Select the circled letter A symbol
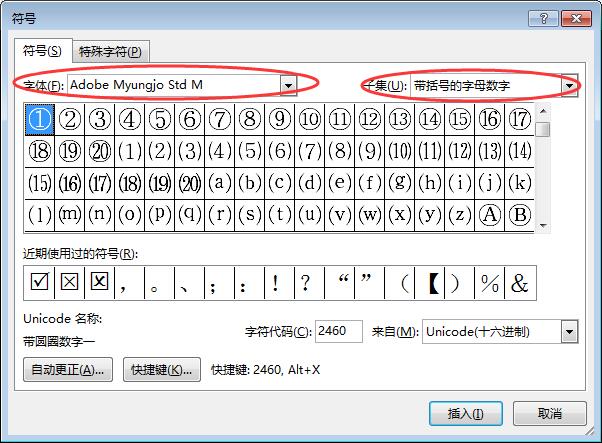 click(x=490, y=215)
